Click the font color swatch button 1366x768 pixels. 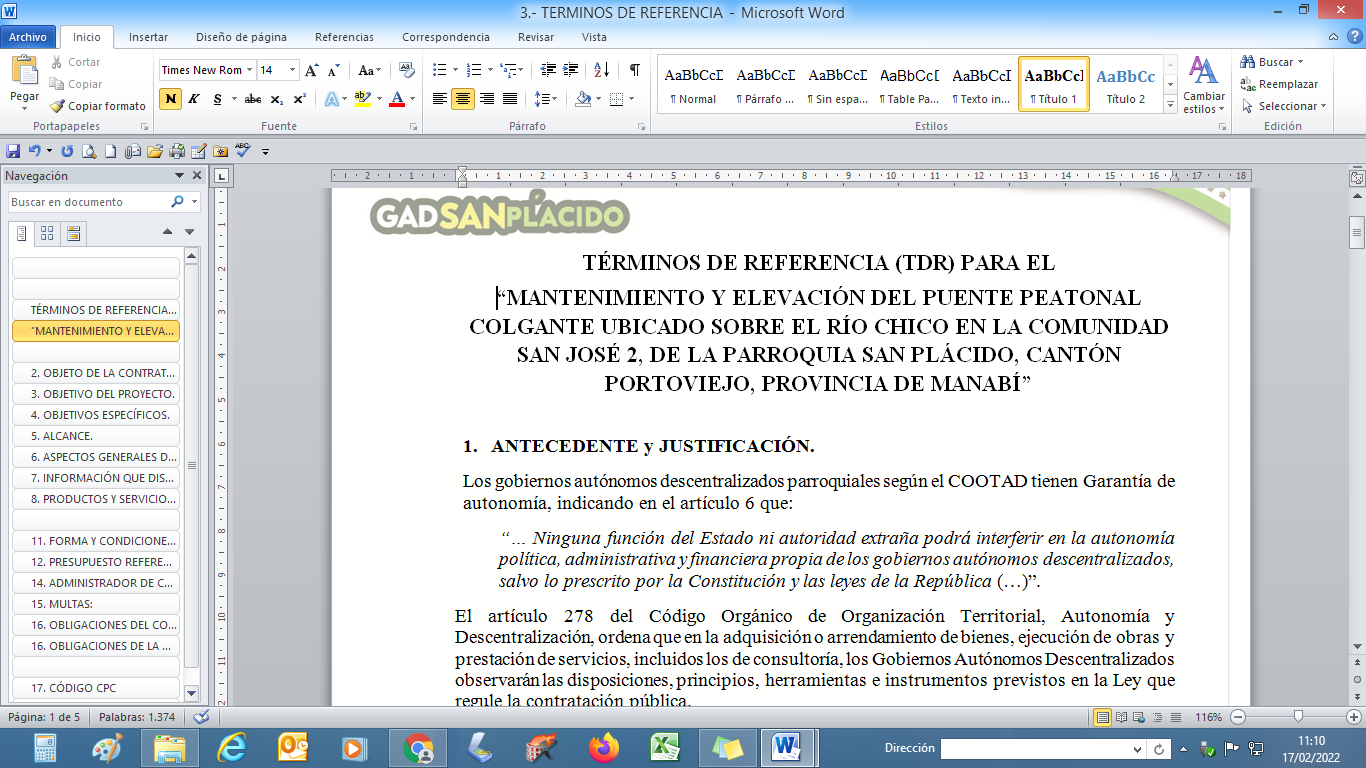[396, 99]
